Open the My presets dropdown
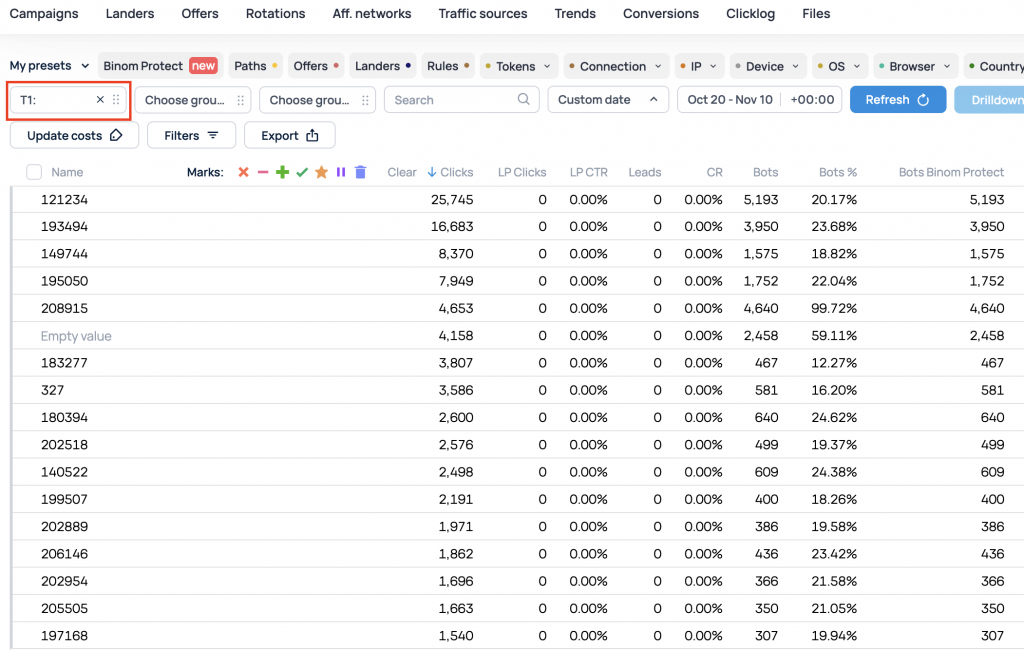The height and width of the screenshot is (650, 1024). click(x=49, y=66)
